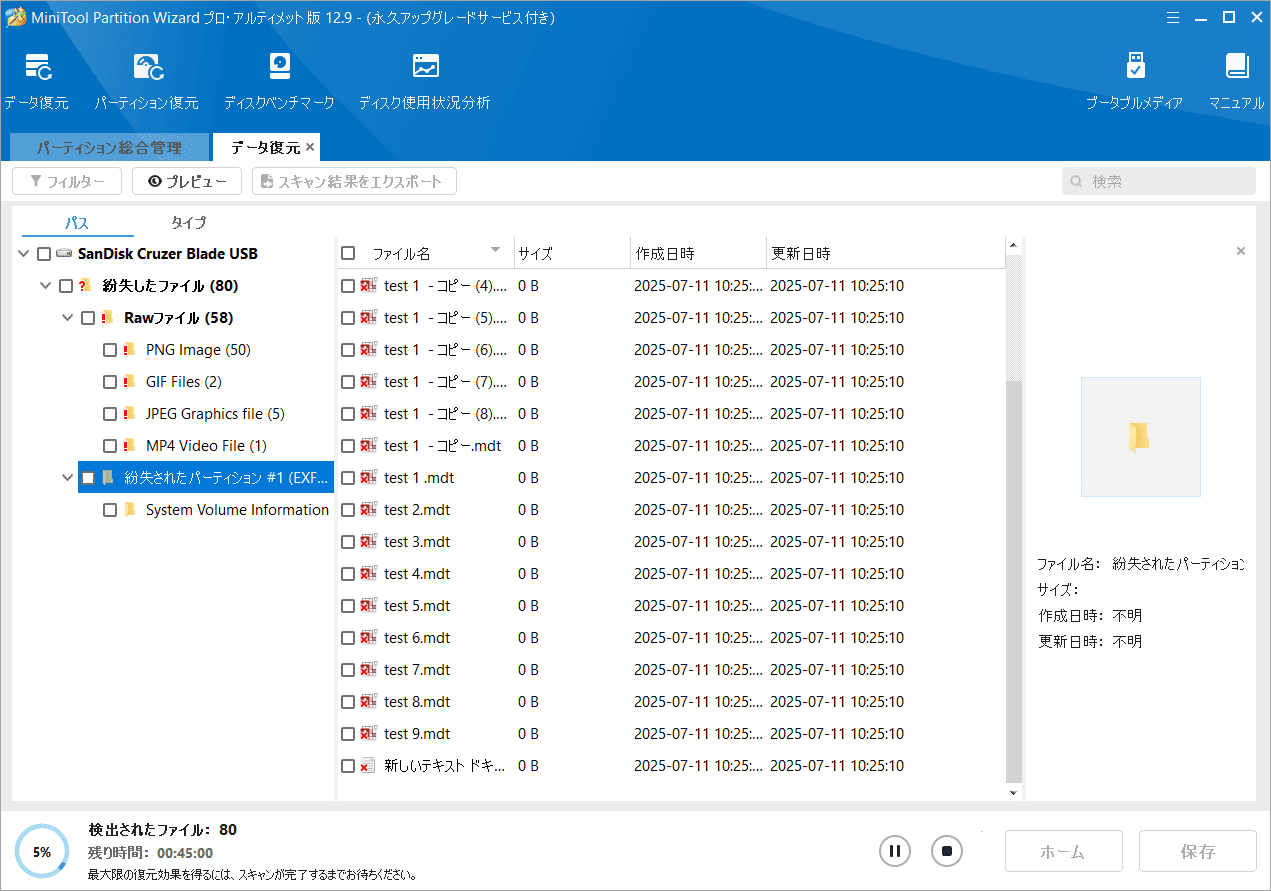The height and width of the screenshot is (891, 1271).
Task: Click the JPEG Graphics file folder icon
Action: point(129,414)
